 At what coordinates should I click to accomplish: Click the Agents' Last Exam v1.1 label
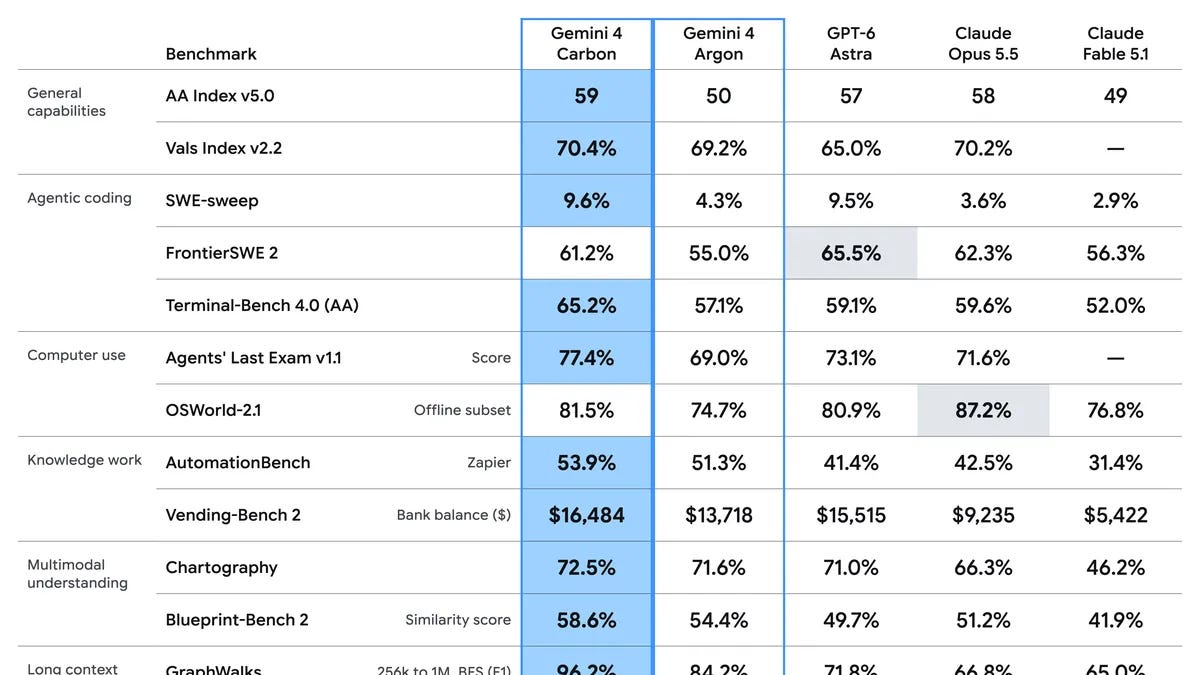click(x=253, y=358)
